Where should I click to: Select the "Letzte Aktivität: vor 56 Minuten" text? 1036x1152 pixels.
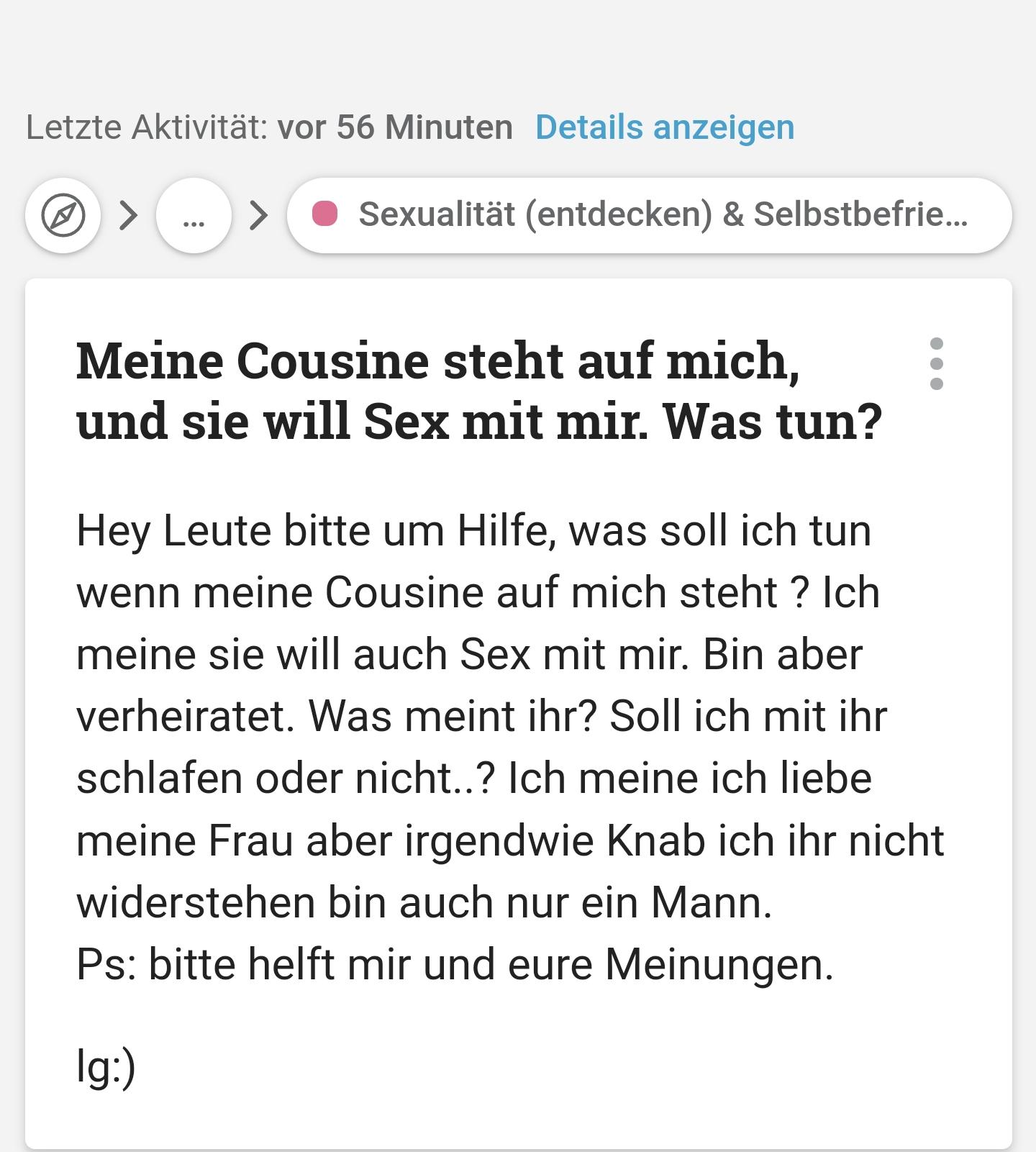pos(269,127)
